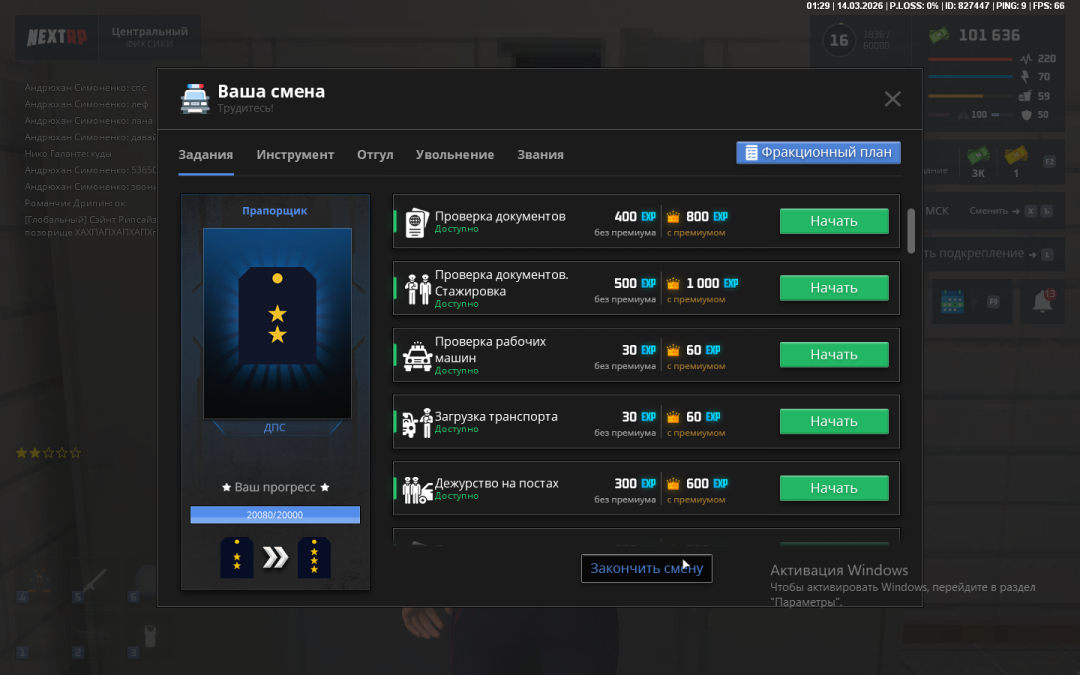This screenshot has width=1080, height=675.
Task: Open the Звания tab
Action: [x=540, y=155]
